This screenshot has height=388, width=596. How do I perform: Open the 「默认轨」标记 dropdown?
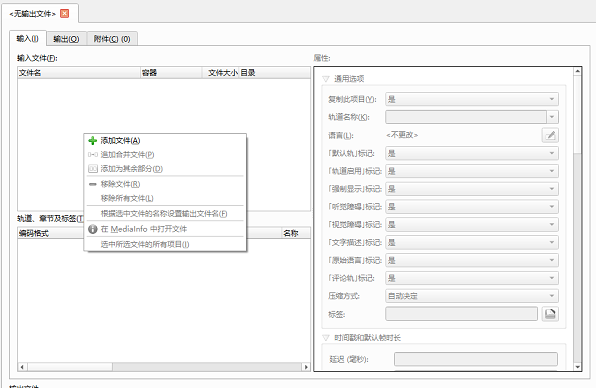coord(472,153)
